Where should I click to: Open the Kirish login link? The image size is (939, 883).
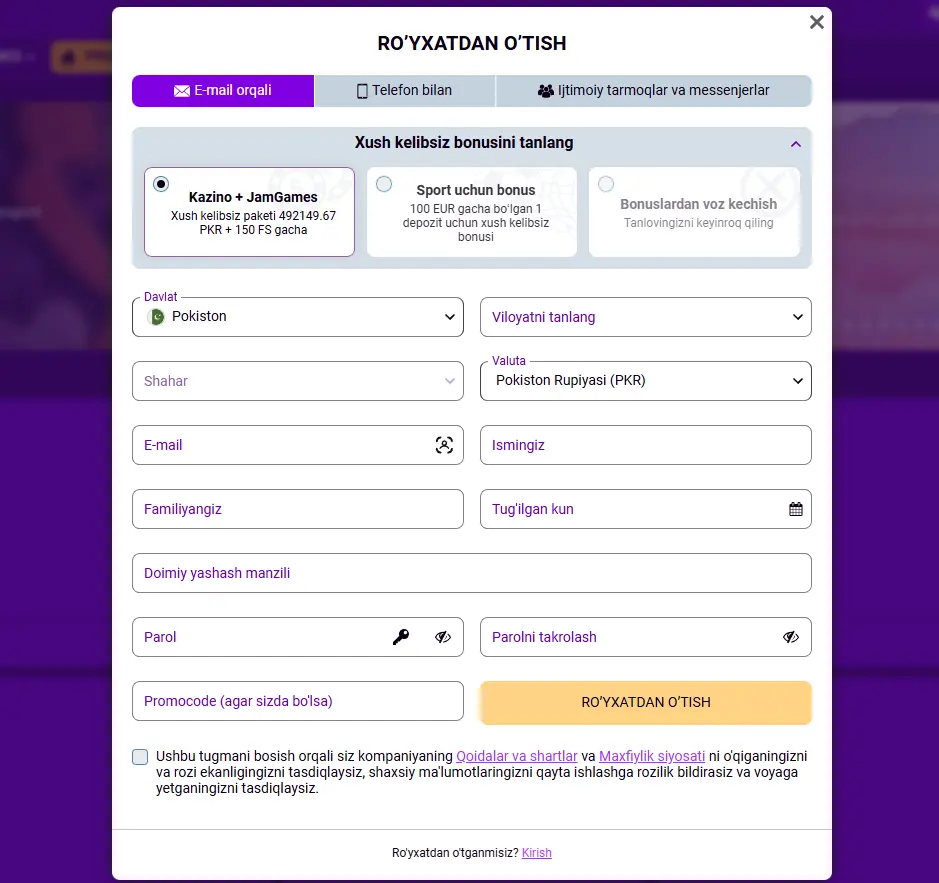(x=536, y=852)
